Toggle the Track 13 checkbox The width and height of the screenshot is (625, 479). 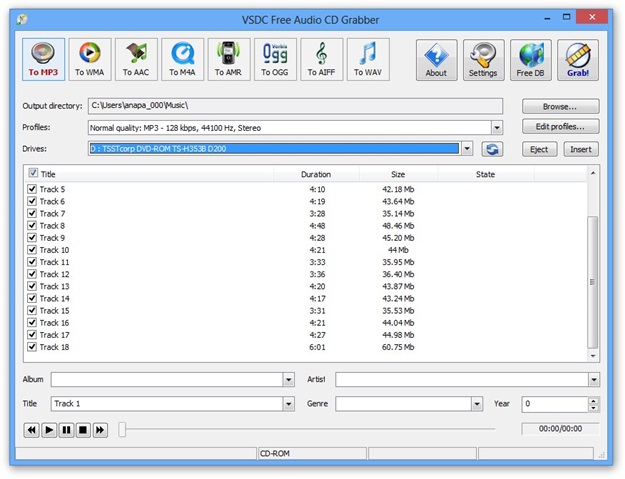coord(32,286)
